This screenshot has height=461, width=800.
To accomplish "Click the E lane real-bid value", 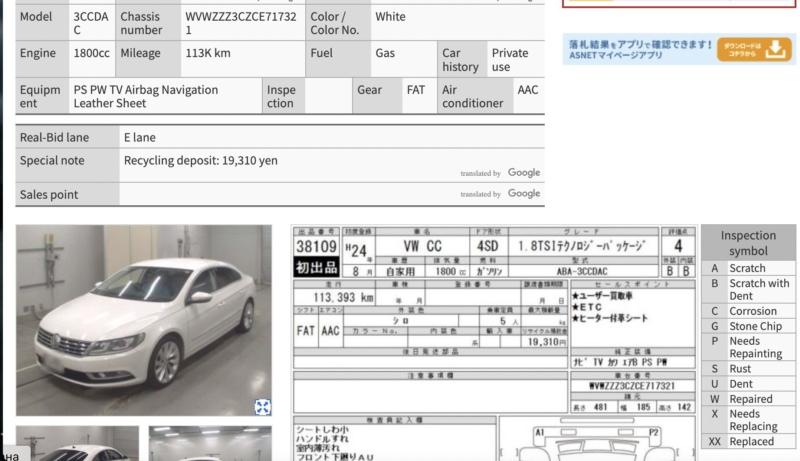I will [x=140, y=137].
